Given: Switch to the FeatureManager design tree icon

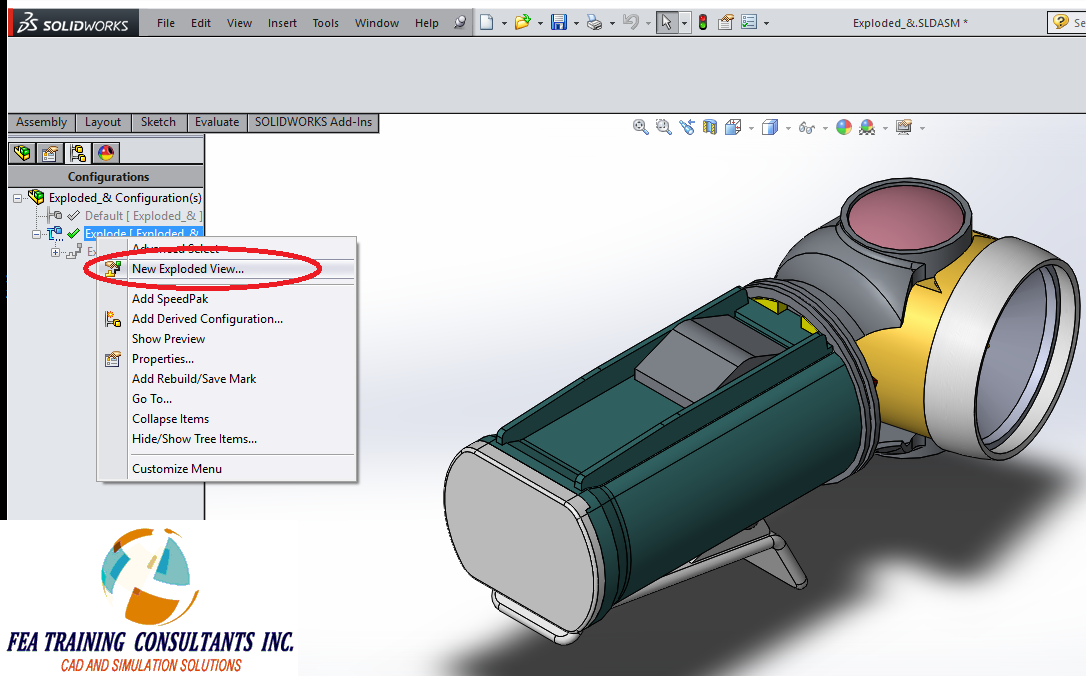Looking at the screenshot, I should point(20,152).
